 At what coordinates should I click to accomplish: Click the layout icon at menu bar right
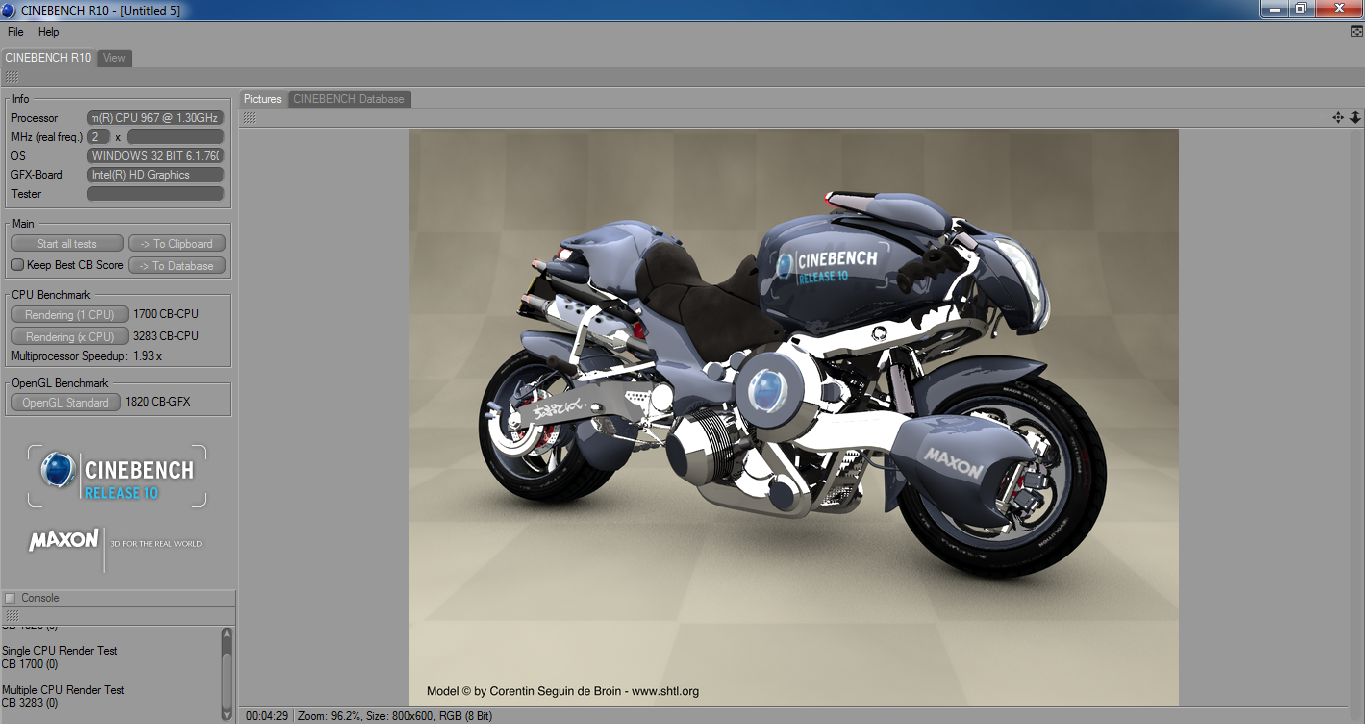tap(1356, 32)
